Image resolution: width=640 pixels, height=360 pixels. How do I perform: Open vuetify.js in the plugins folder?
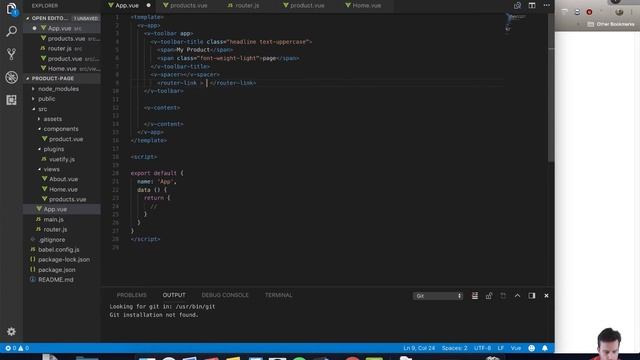[62, 159]
